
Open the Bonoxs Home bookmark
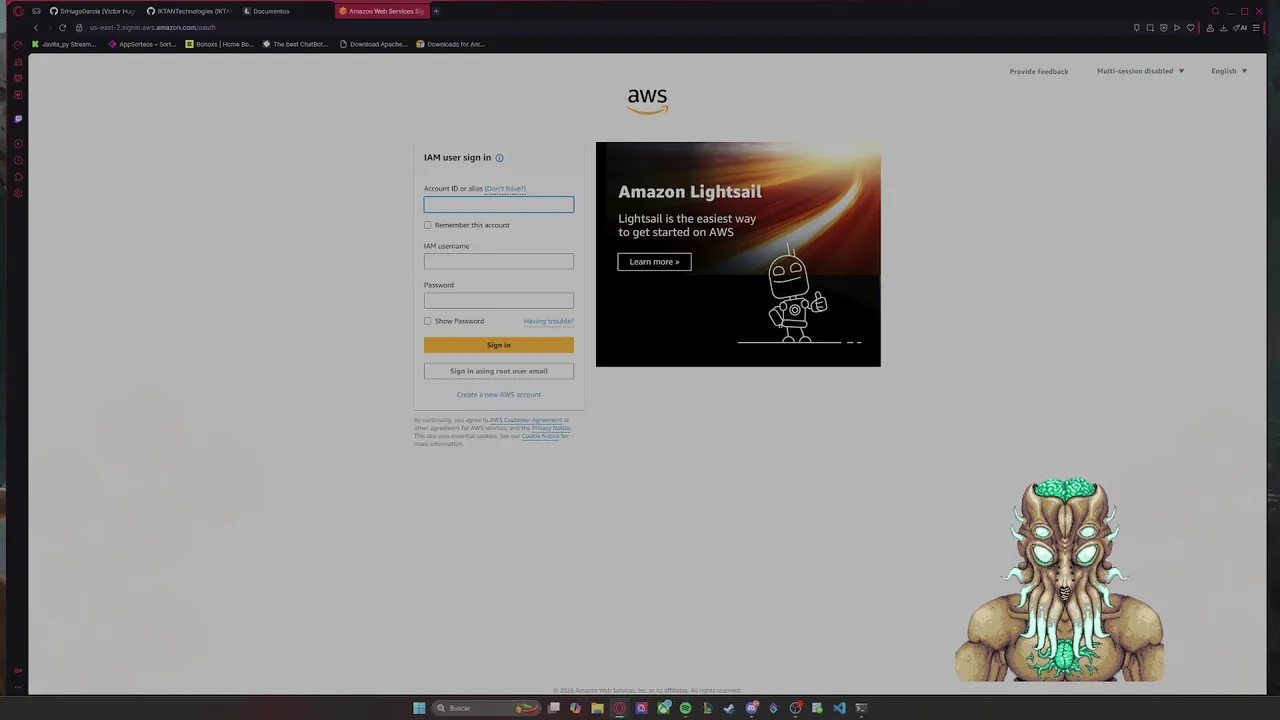coord(219,44)
